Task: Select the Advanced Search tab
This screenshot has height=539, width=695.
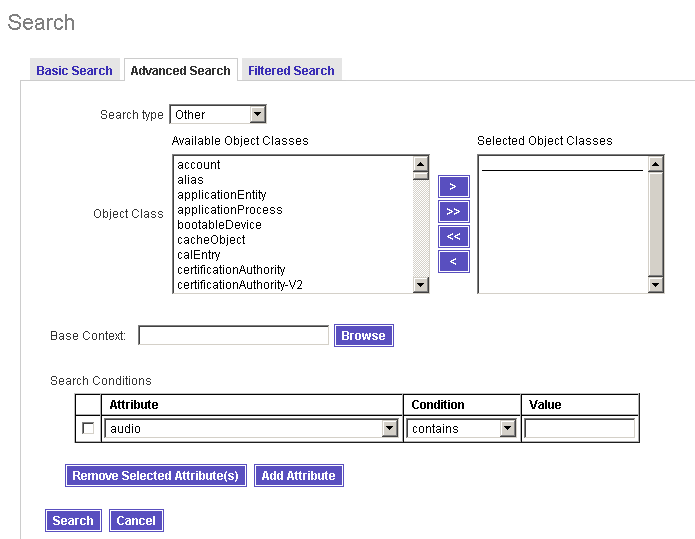Action: (x=181, y=70)
